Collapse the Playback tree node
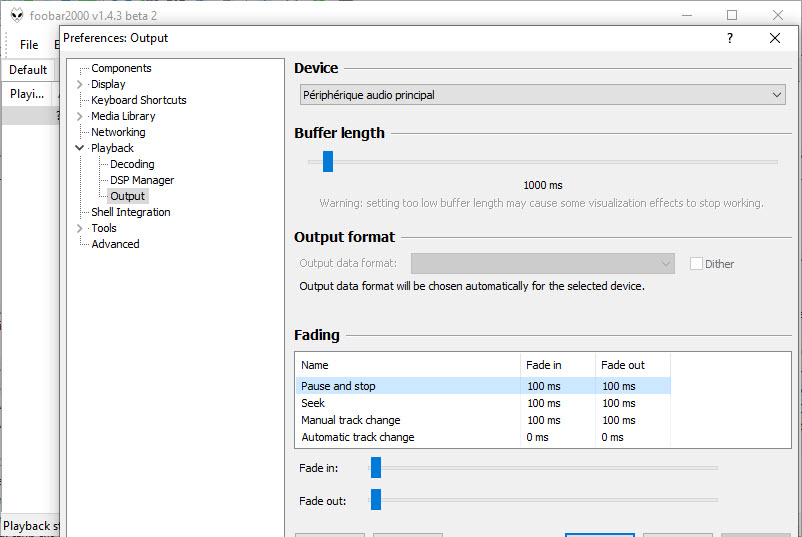802x537 pixels. pyautogui.click(x=80, y=148)
